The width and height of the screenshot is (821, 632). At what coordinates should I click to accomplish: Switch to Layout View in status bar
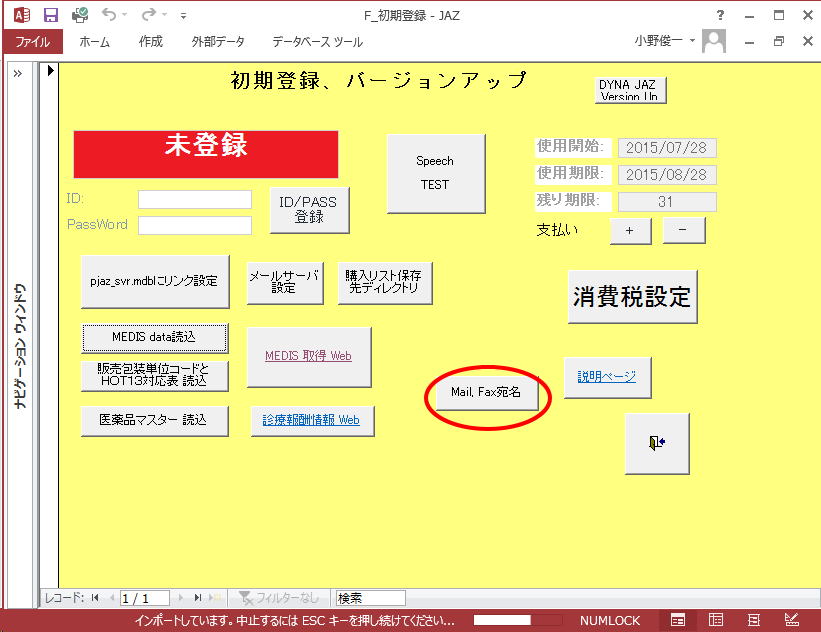click(x=753, y=620)
